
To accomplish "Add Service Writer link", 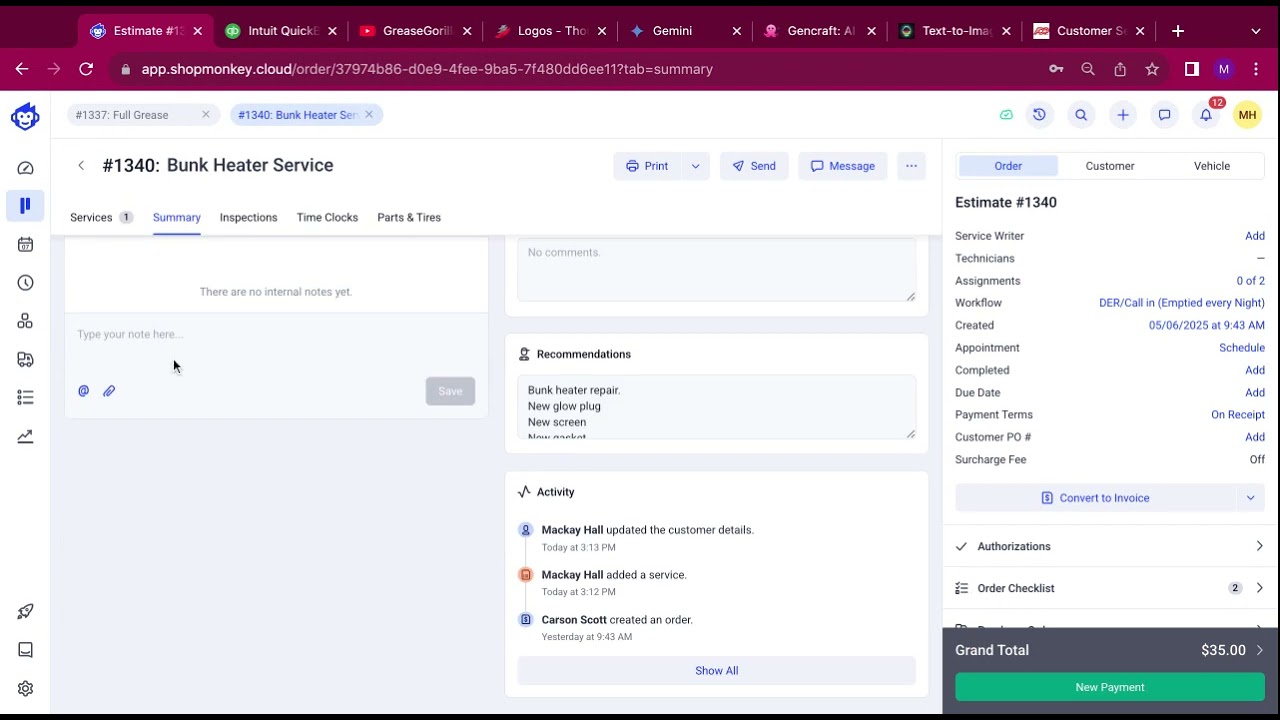I will [x=1255, y=236].
